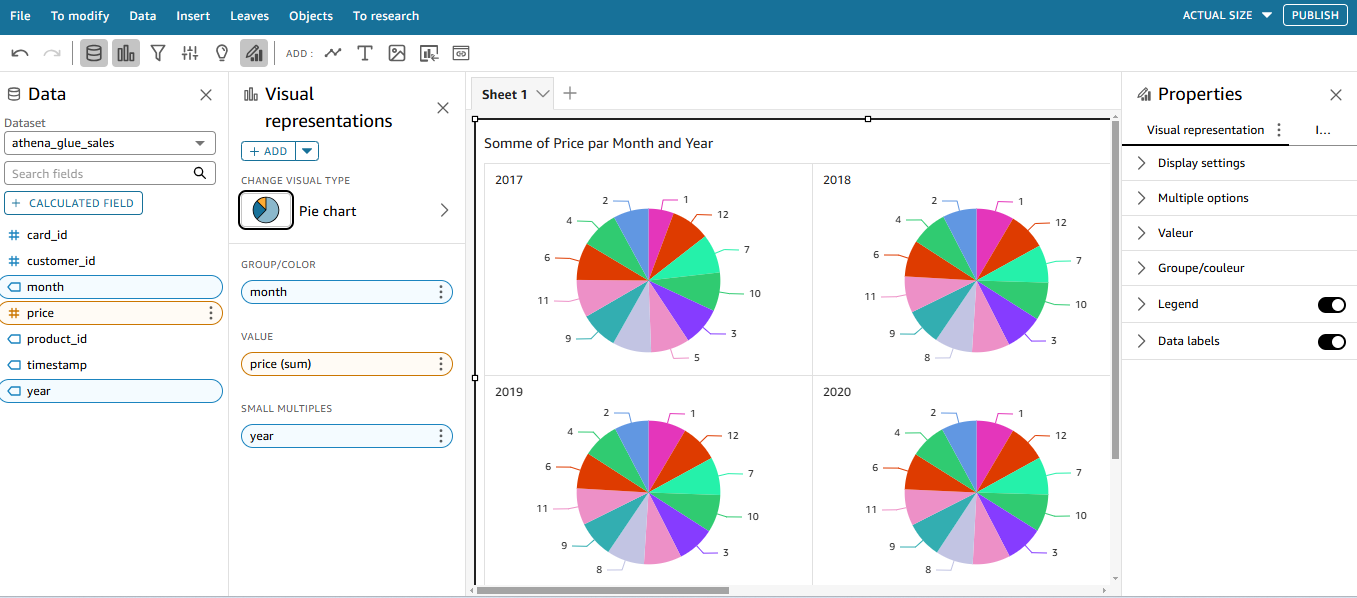The width and height of the screenshot is (1357, 598).
Task: Add an image using the picture icon
Action: (x=397, y=53)
